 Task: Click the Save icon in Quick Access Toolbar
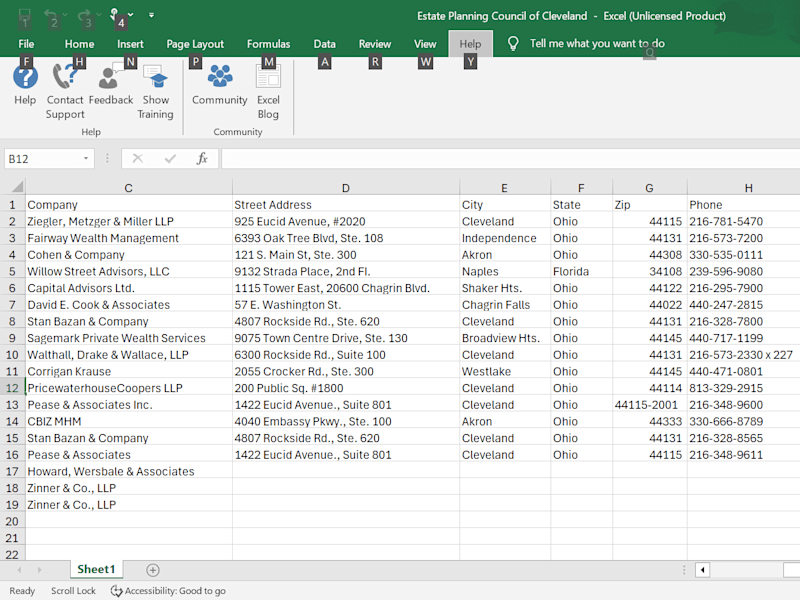[24, 15]
